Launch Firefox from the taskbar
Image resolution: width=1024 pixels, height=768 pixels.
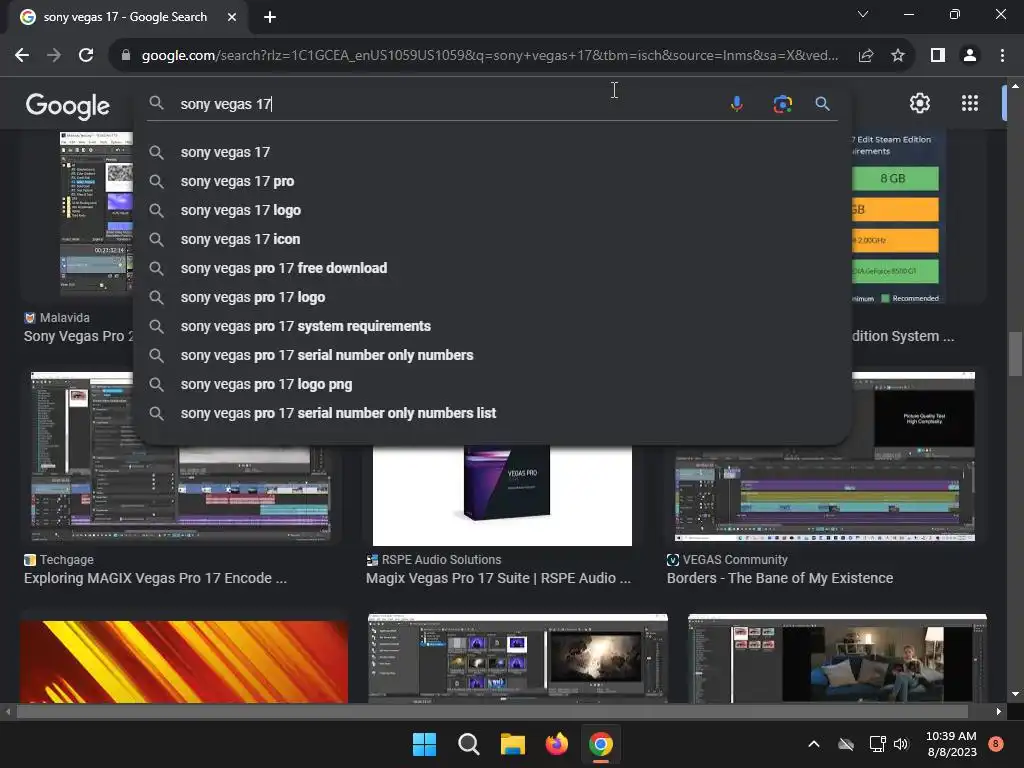(x=556, y=744)
